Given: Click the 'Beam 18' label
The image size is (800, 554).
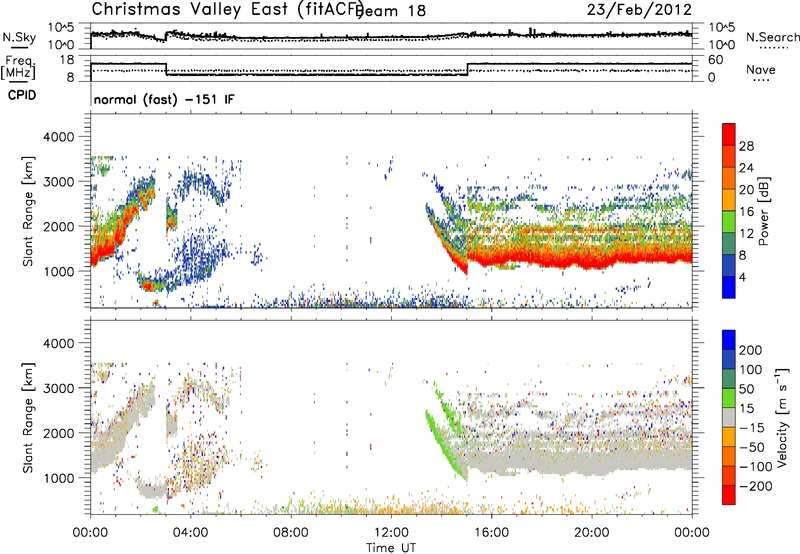Looking at the screenshot, I should (x=390, y=11).
